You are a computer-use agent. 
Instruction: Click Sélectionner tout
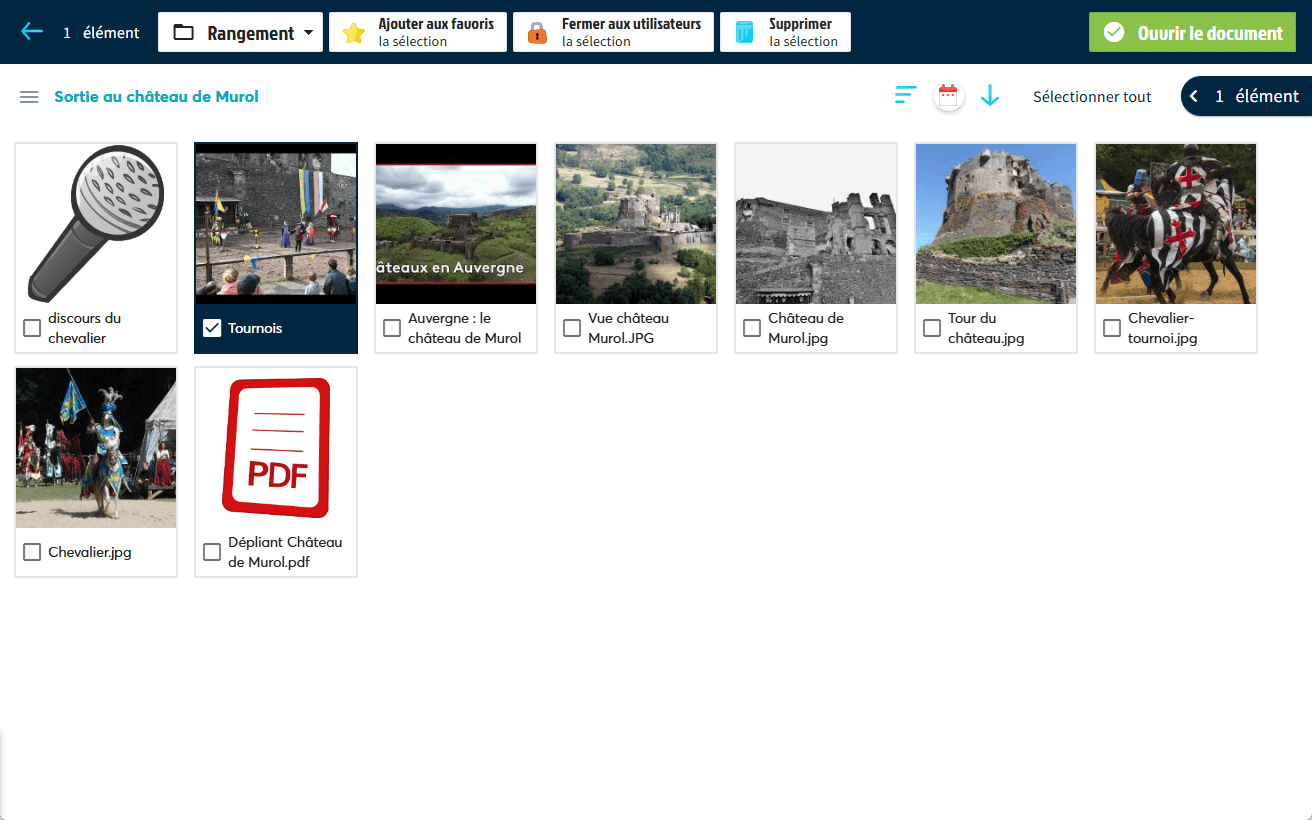click(1092, 97)
